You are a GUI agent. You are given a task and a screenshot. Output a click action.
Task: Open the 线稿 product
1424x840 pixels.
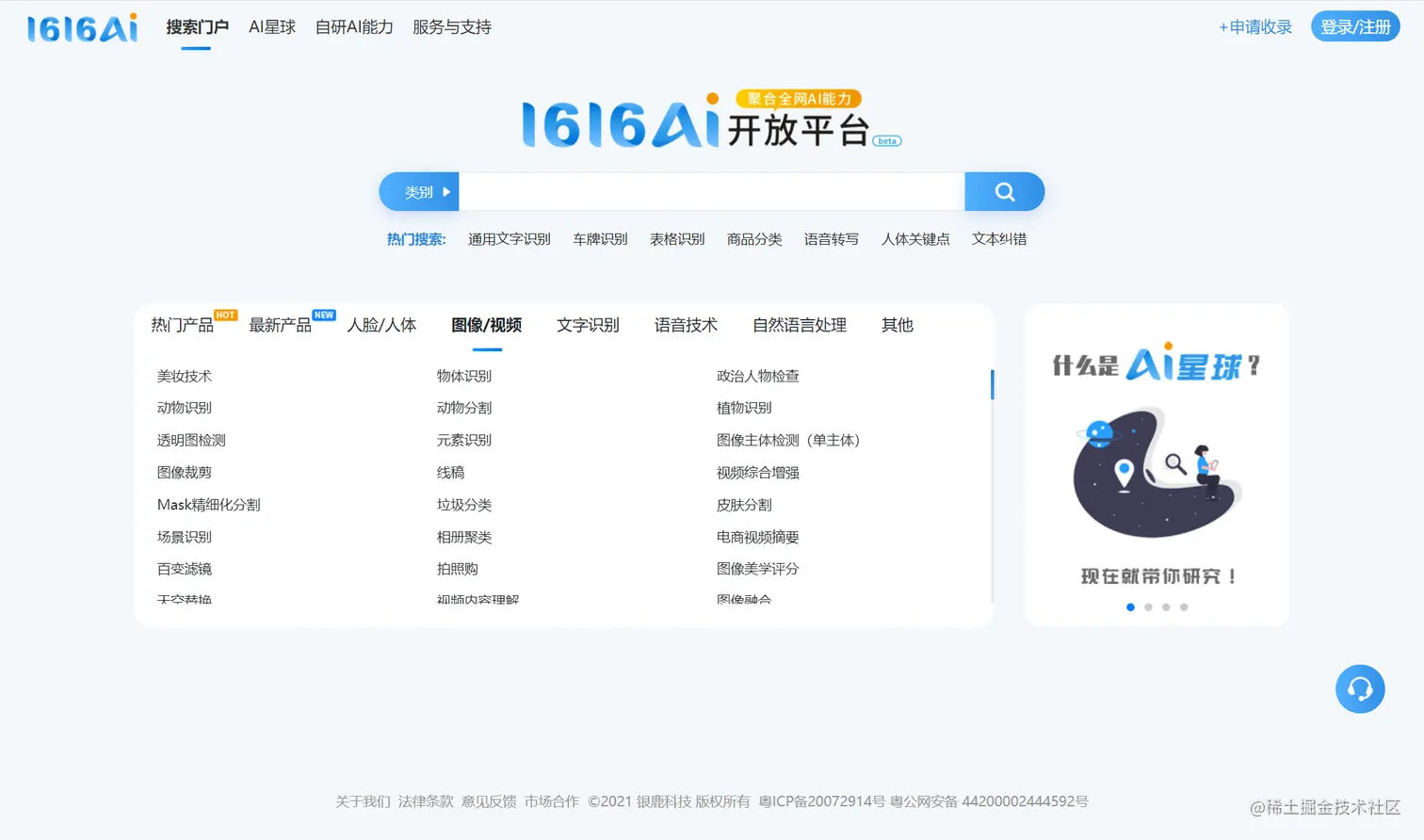pos(451,472)
